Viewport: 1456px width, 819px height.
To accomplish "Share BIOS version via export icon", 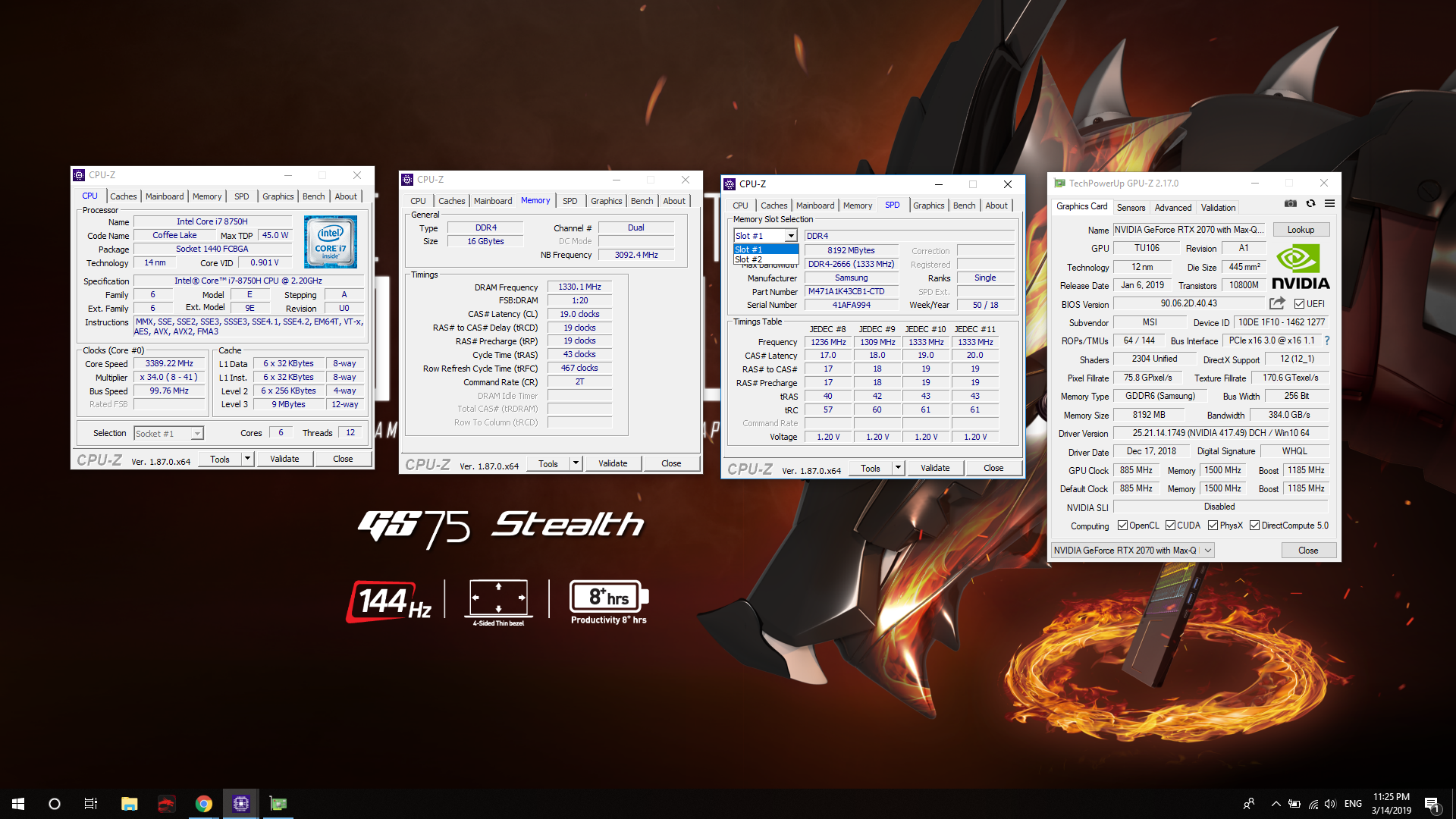I will (1277, 303).
